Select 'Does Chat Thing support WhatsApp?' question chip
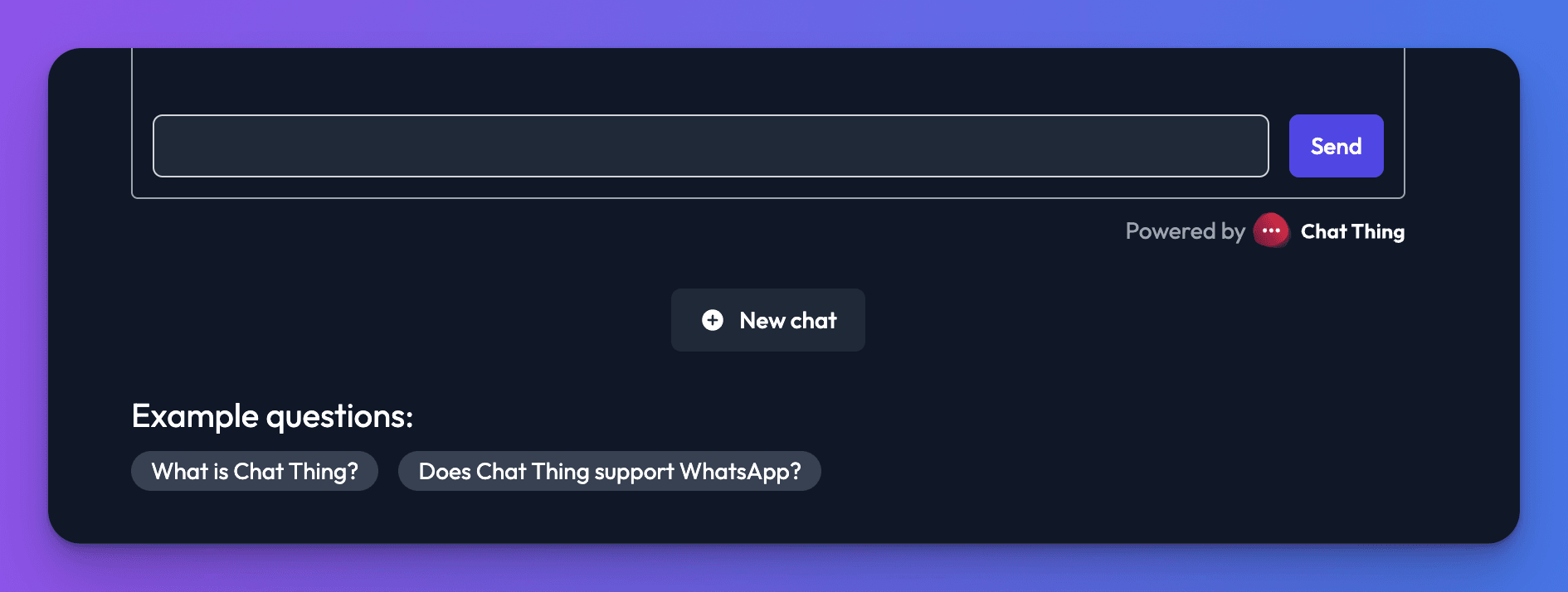Screen dimensions: 1568x592 (x=610, y=470)
